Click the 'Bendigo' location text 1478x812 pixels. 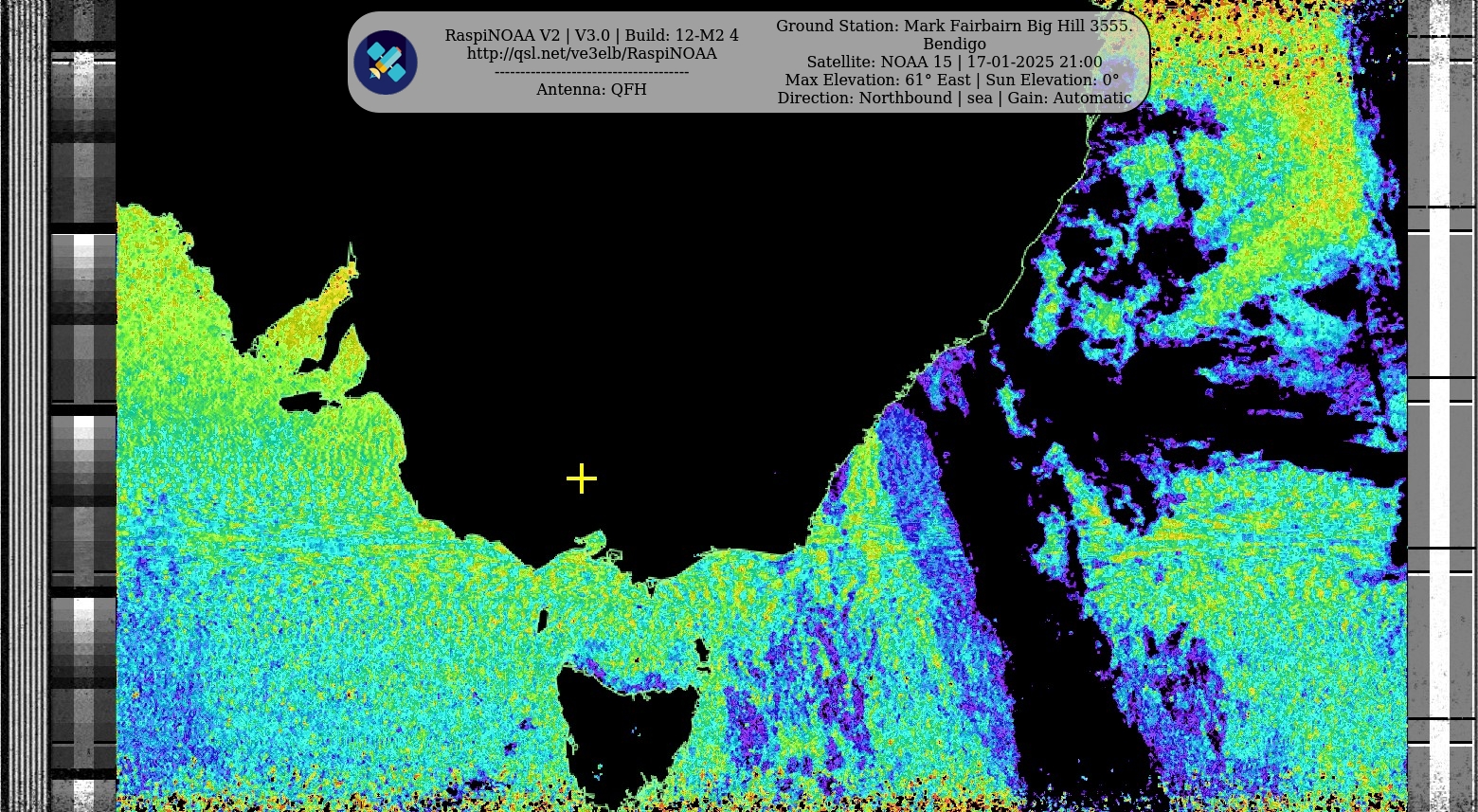[954, 45]
